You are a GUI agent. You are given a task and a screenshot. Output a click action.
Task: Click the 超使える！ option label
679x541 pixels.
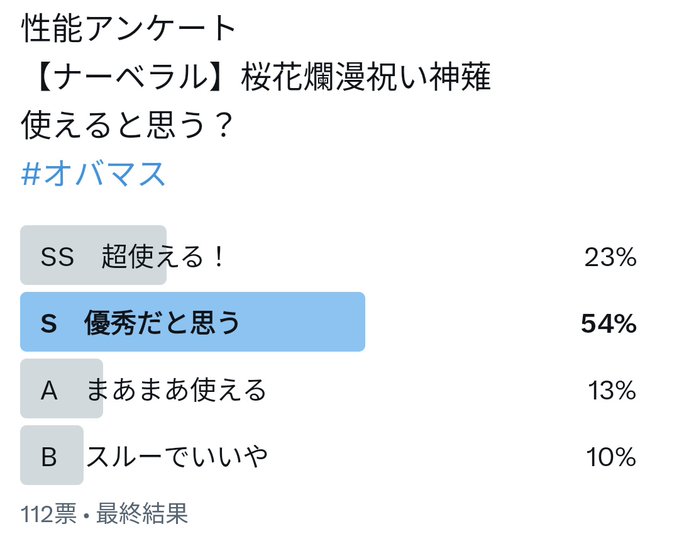click(163, 256)
